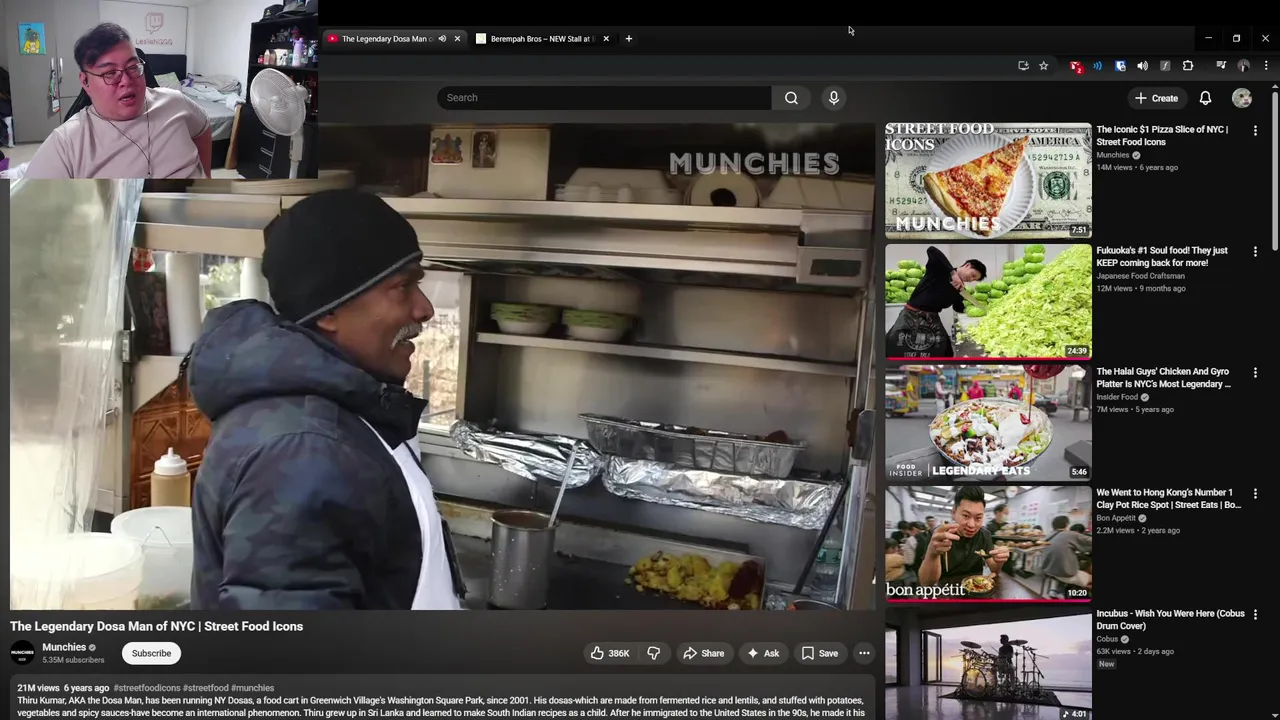Mute audio on the Dosa Man tab

[442, 39]
